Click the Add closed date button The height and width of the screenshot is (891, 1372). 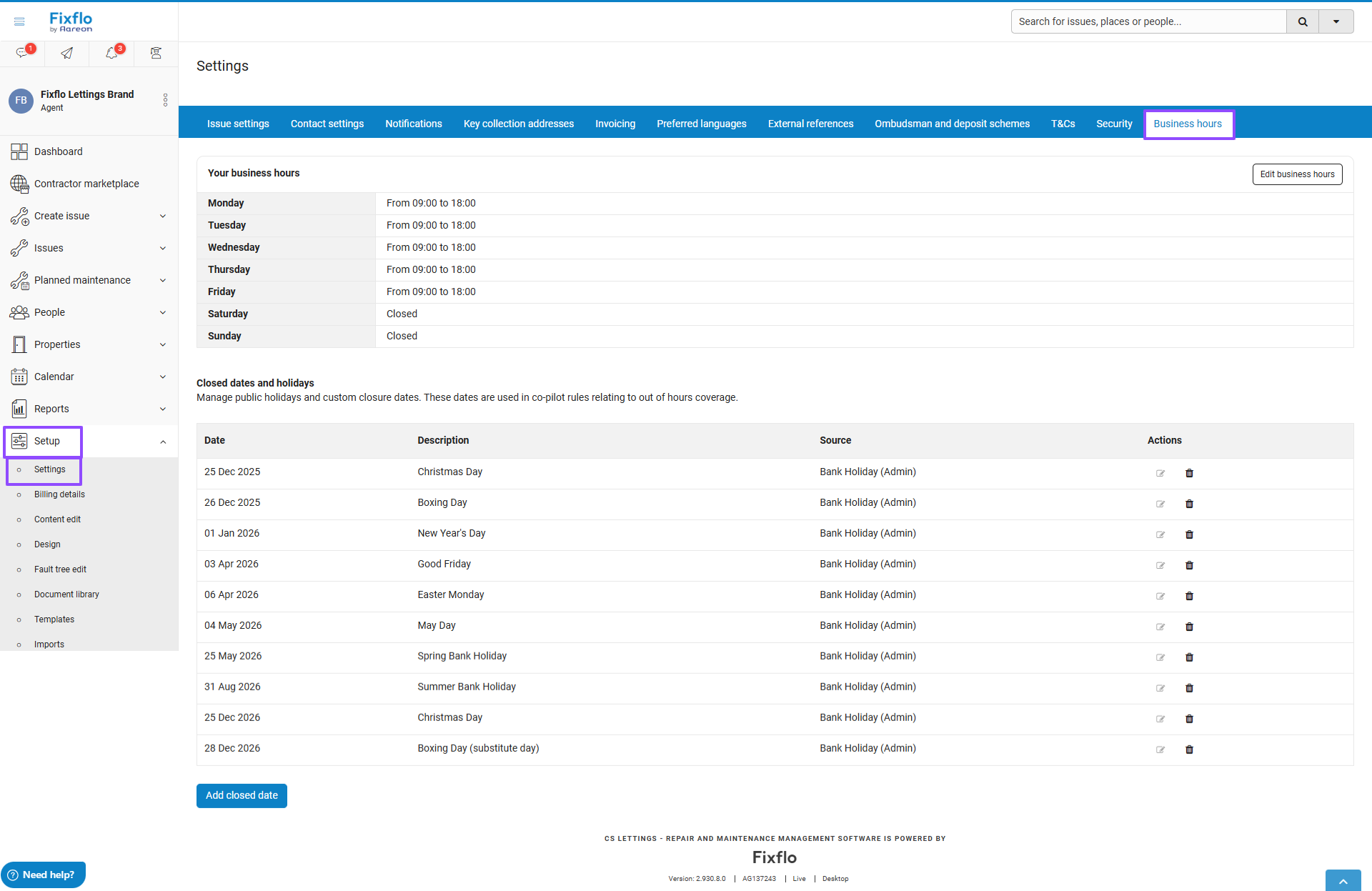pyautogui.click(x=242, y=795)
